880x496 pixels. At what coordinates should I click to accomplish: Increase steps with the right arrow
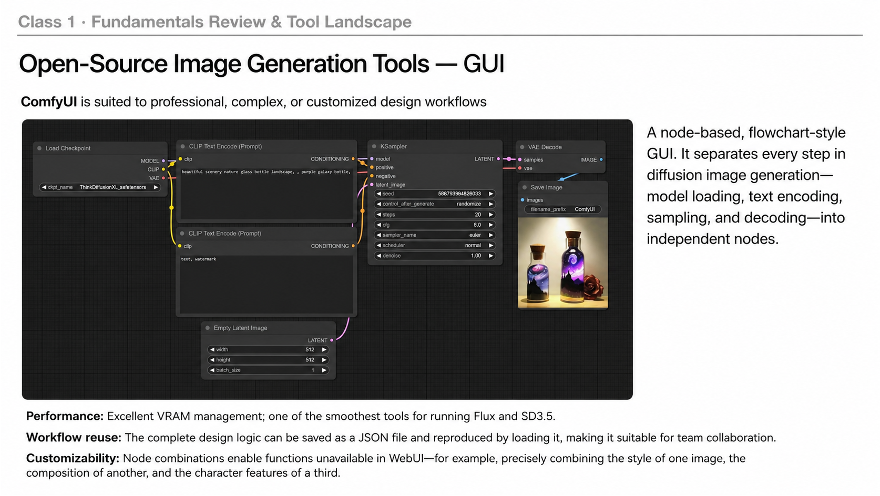(491, 214)
